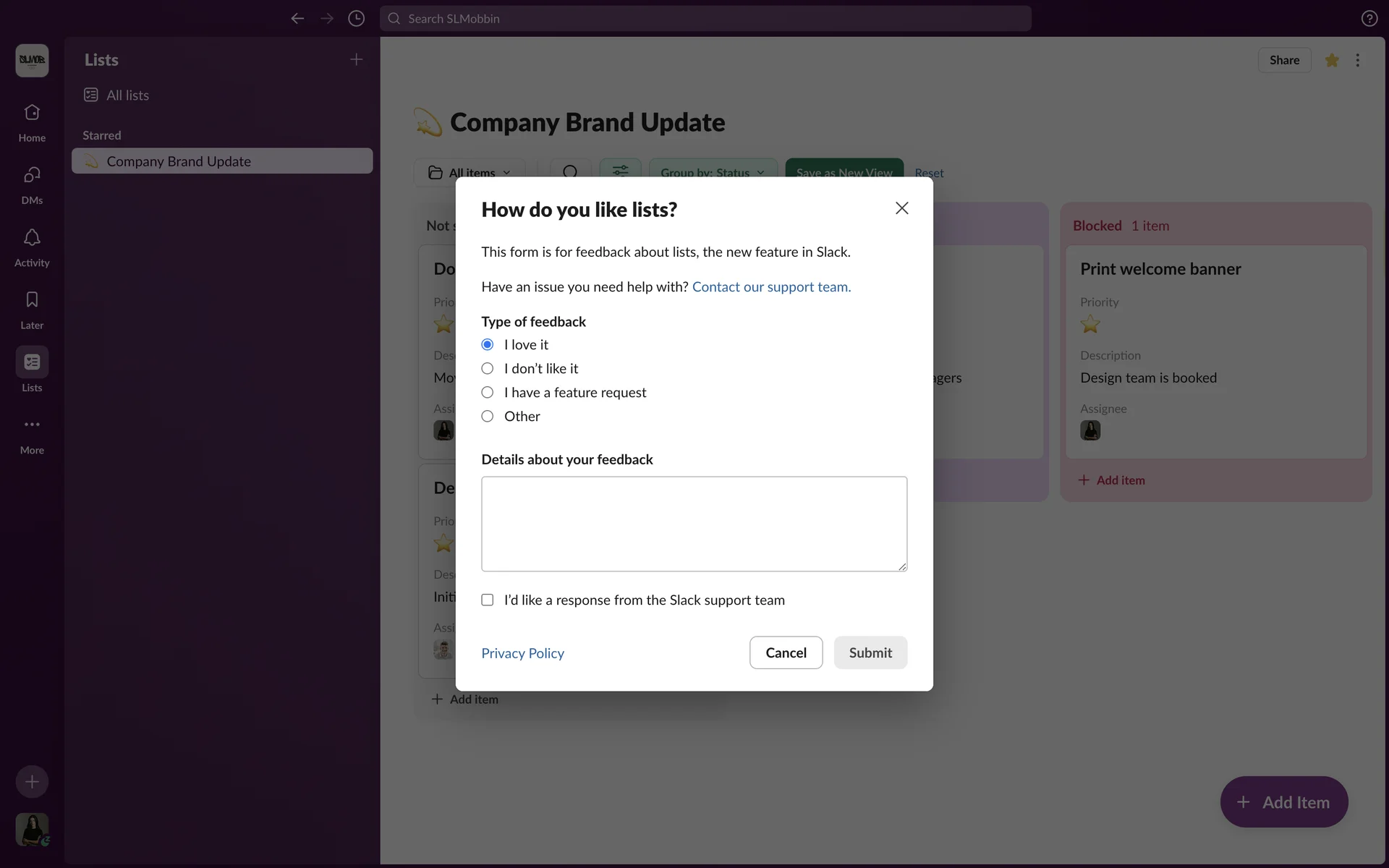Screen dimensions: 1389x868
Task: Open the three-dot list options menu
Action: (1357, 61)
